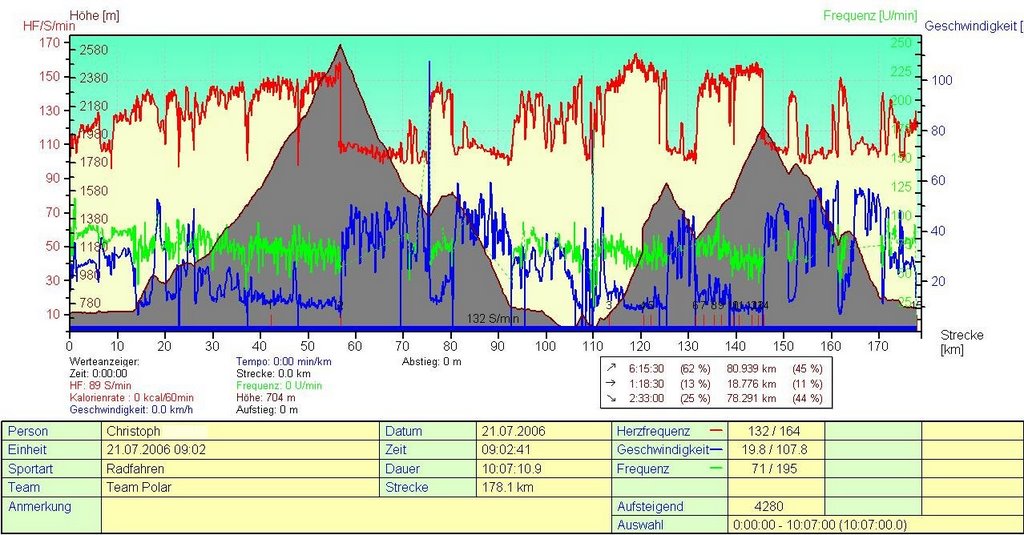Click the 'Sportart' row label
1024x535 pixels.
coord(31,468)
